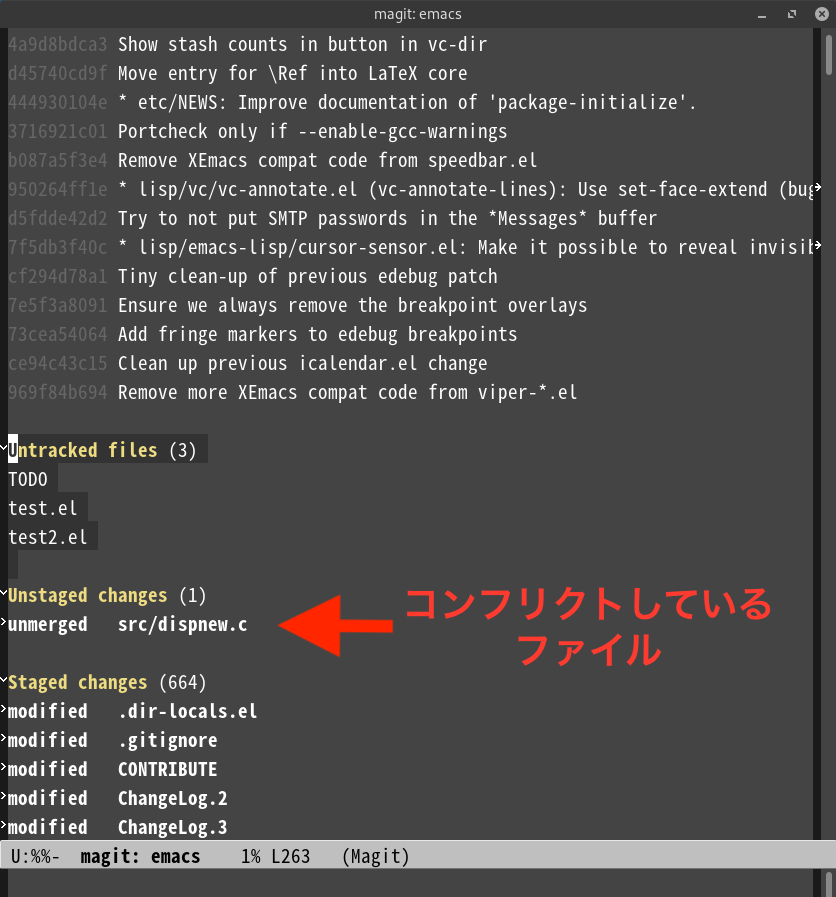Select commit 'Remove more XEmacs compat code'

[347, 392]
